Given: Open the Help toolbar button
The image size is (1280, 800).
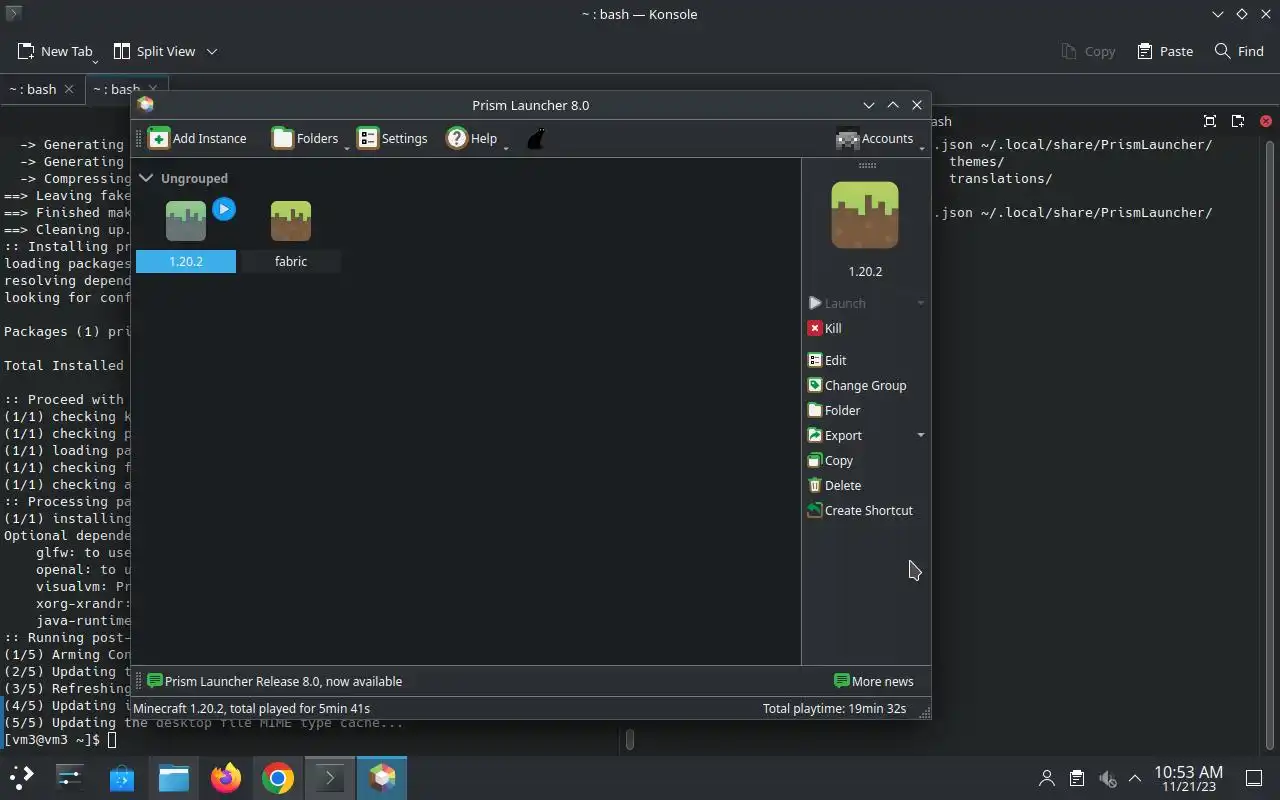Looking at the screenshot, I should 472,139.
